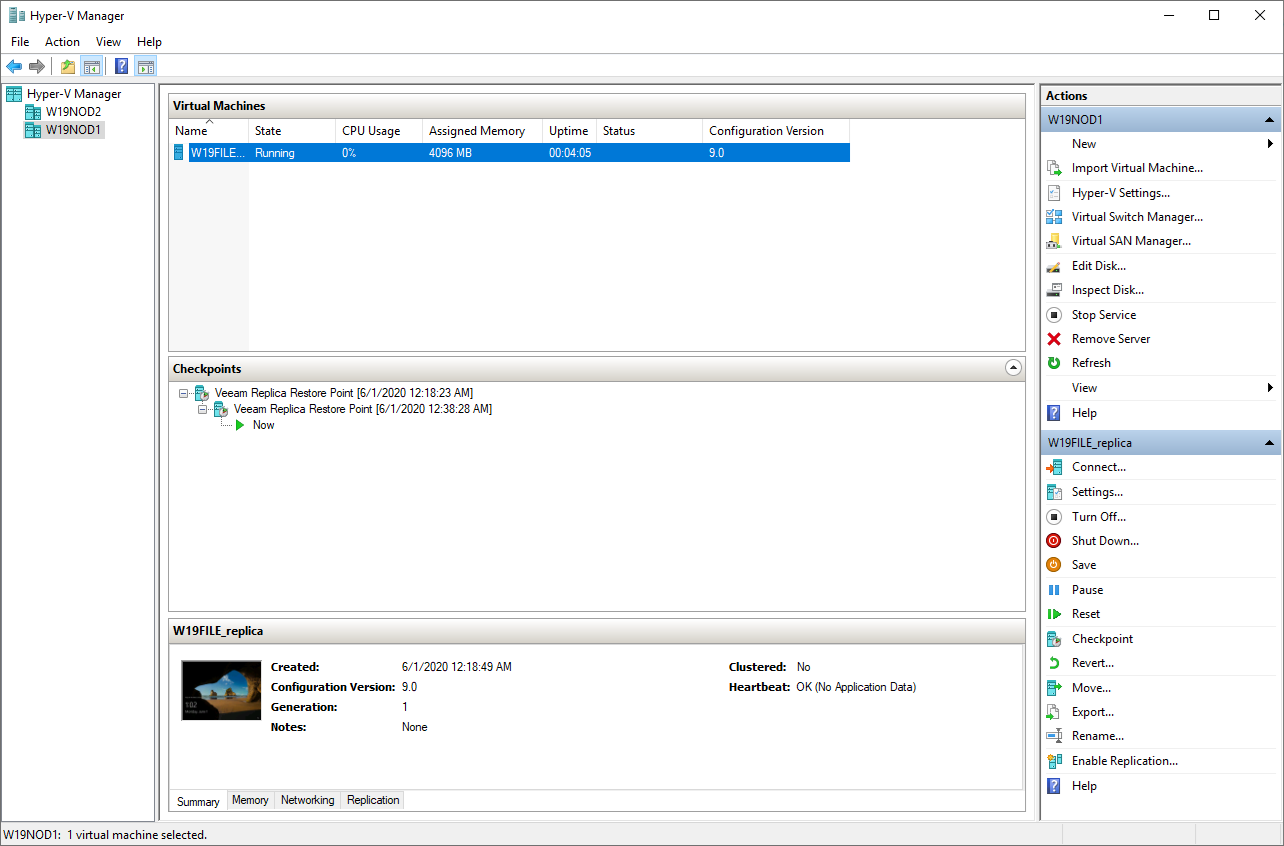Click the VM Settings icon
1284x846 pixels.
1053,492
